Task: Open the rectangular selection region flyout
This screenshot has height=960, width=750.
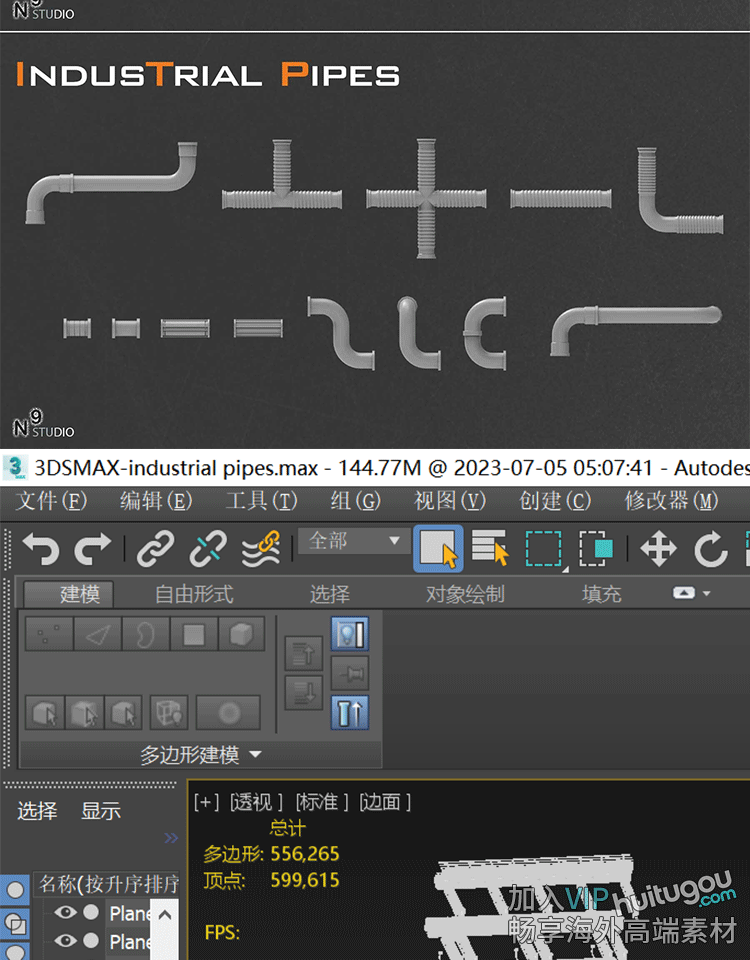Action: (x=544, y=548)
